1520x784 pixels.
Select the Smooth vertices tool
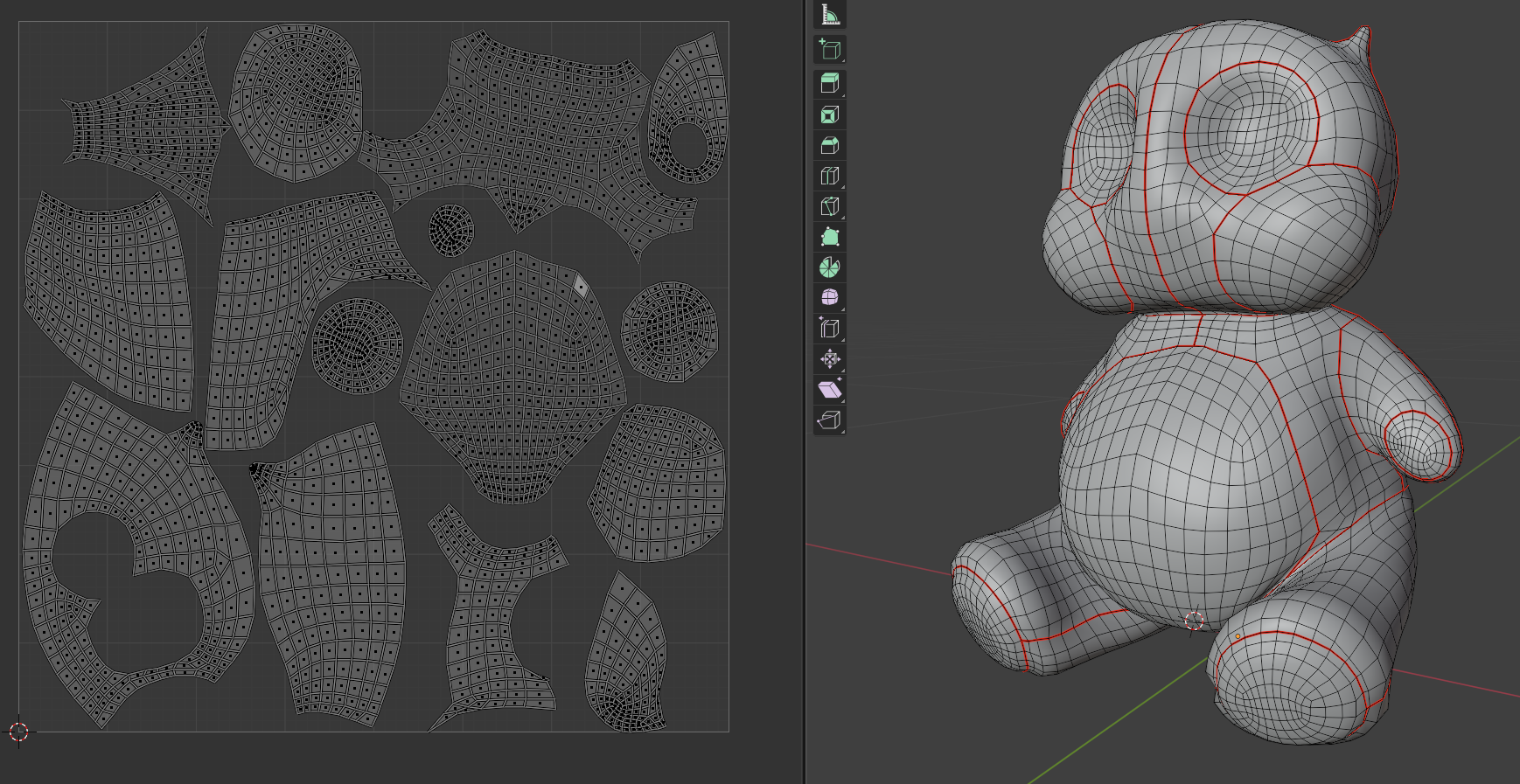[x=829, y=298]
